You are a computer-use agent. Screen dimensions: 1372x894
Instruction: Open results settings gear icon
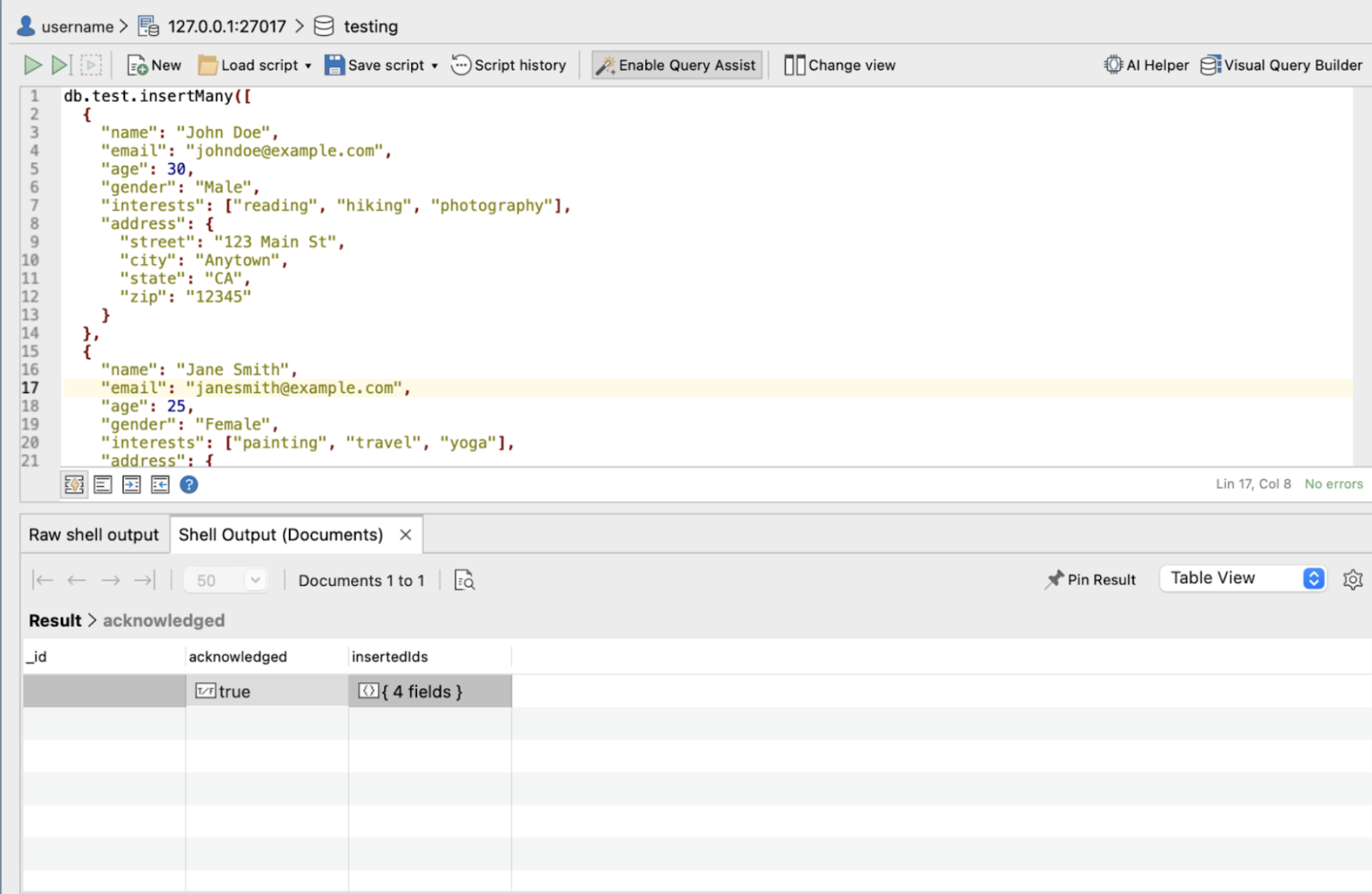pos(1352,579)
